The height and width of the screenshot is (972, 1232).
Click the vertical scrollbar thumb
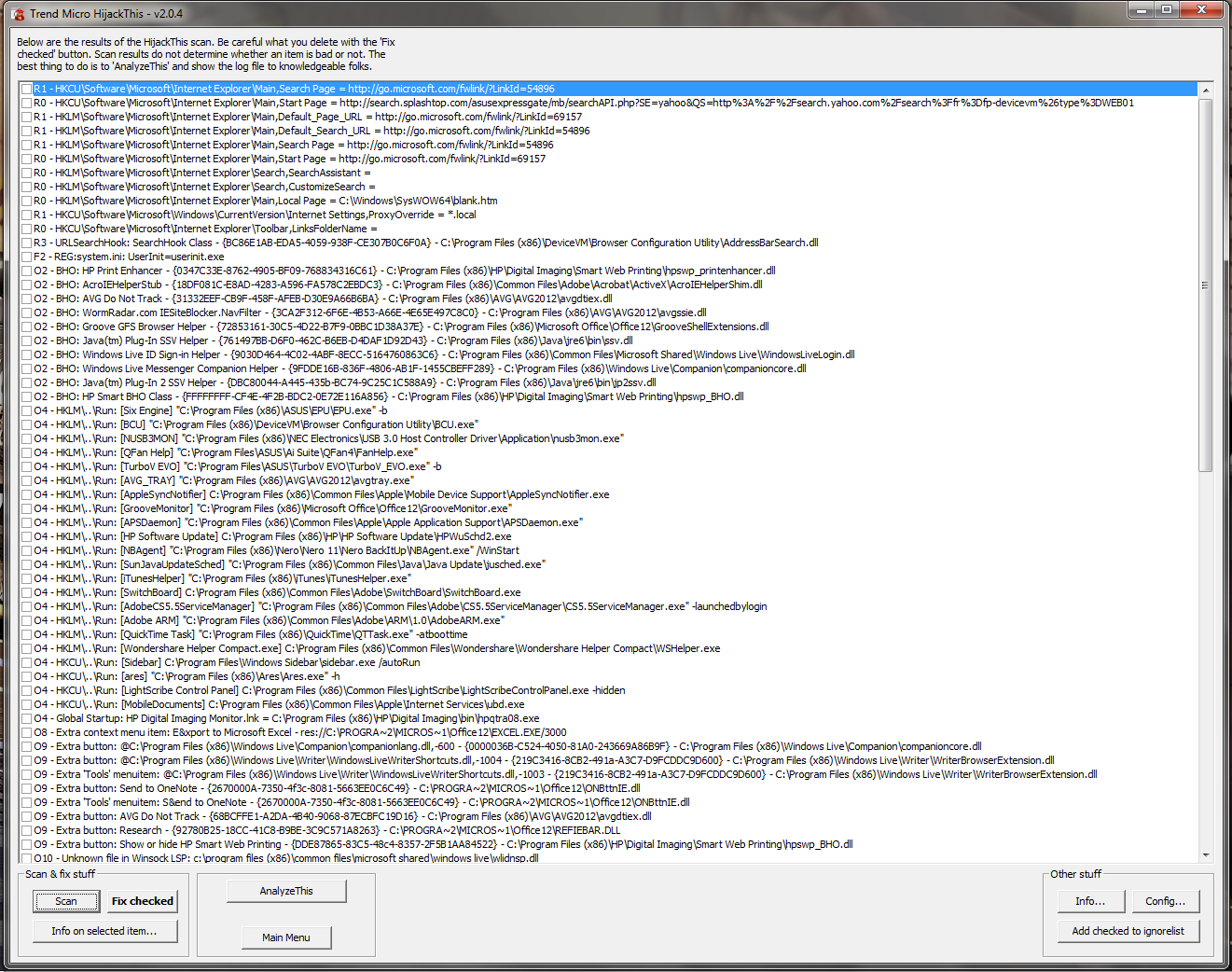tap(1206, 285)
